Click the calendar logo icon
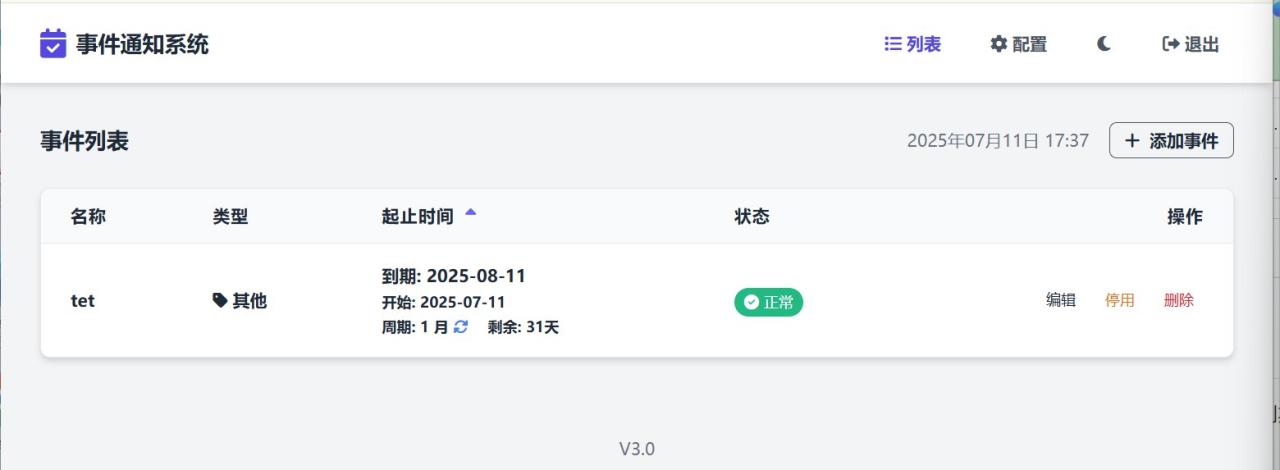 (53, 44)
